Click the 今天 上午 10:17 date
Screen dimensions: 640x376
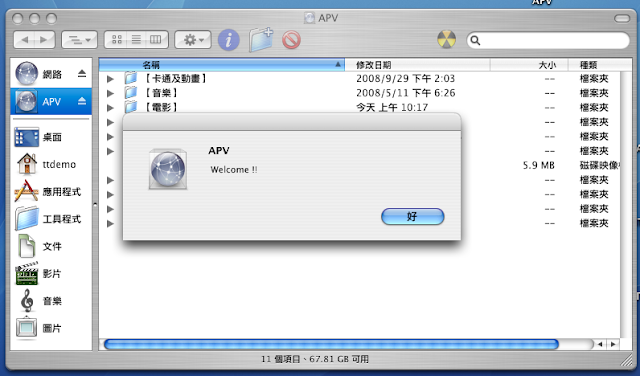[392, 107]
